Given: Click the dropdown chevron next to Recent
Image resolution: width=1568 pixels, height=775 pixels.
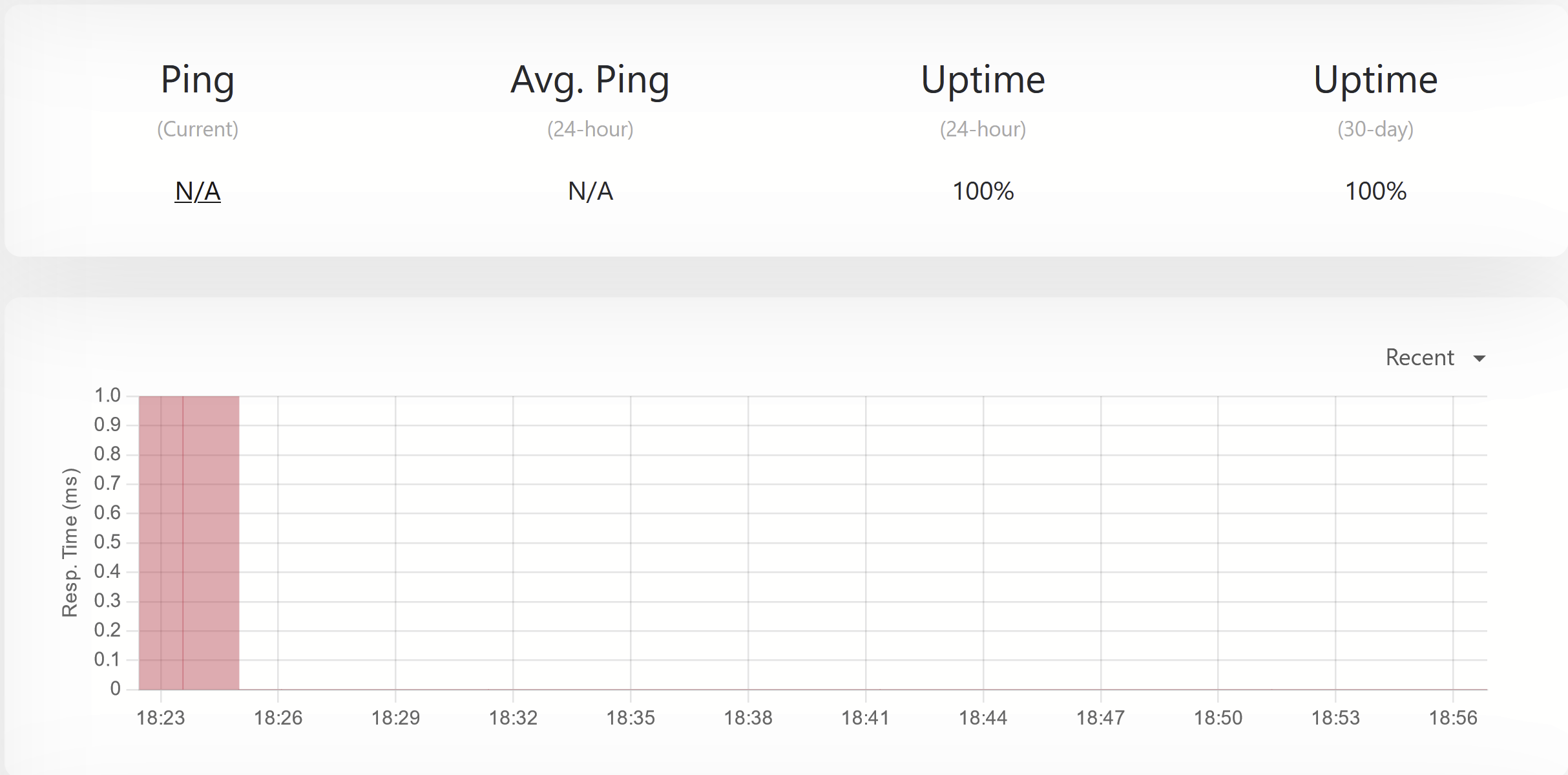Looking at the screenshot, I should pos(1479,357).
